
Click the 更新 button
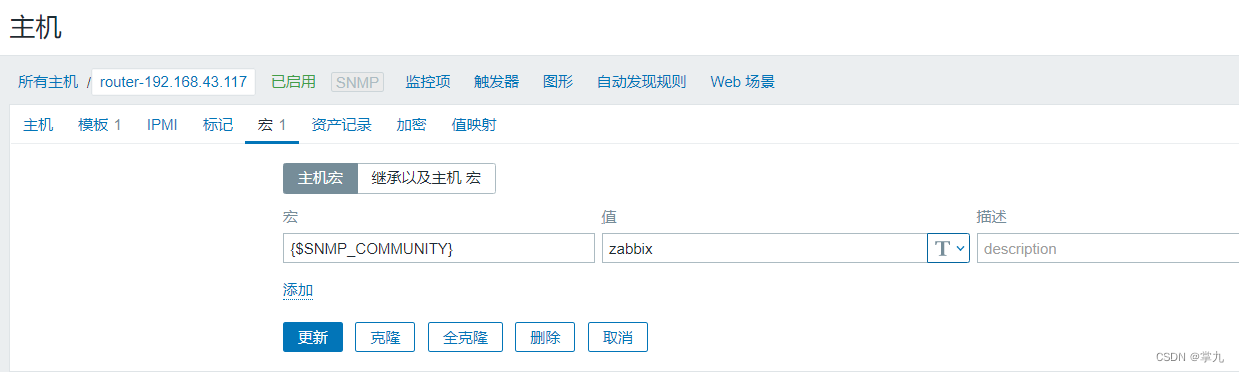point(313,337)
